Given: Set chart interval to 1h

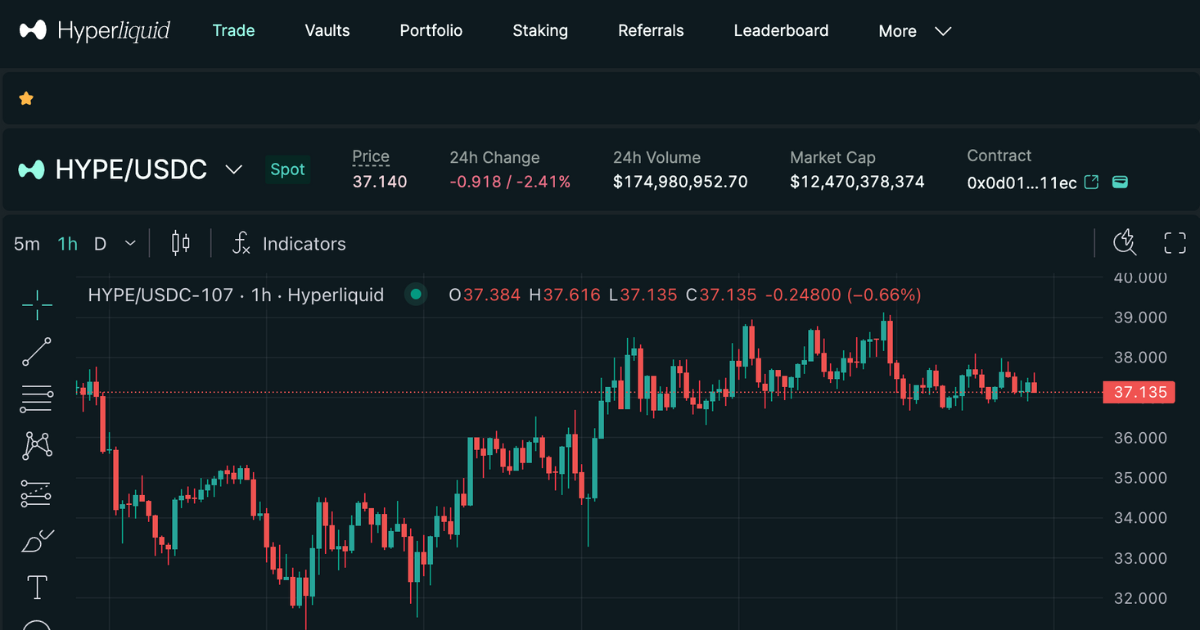Looking at the screenshot, I should click(67, 243).
